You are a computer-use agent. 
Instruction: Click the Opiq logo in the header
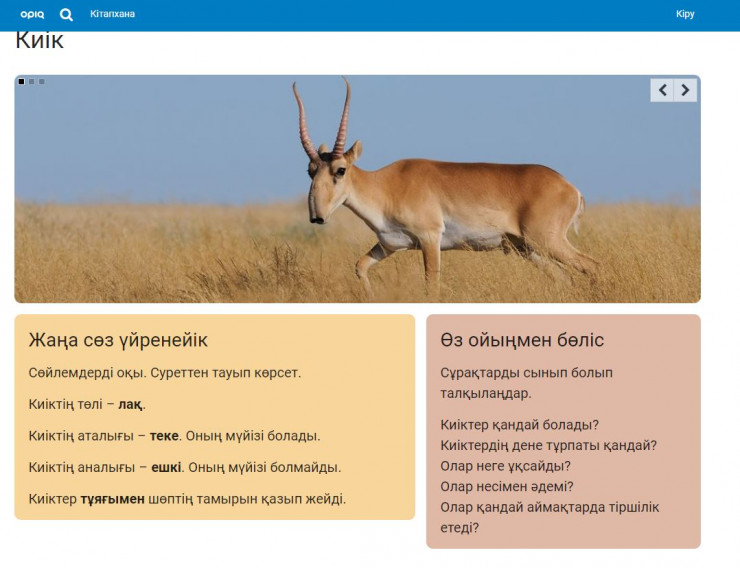pyautogui.click(x=32, y=14)
